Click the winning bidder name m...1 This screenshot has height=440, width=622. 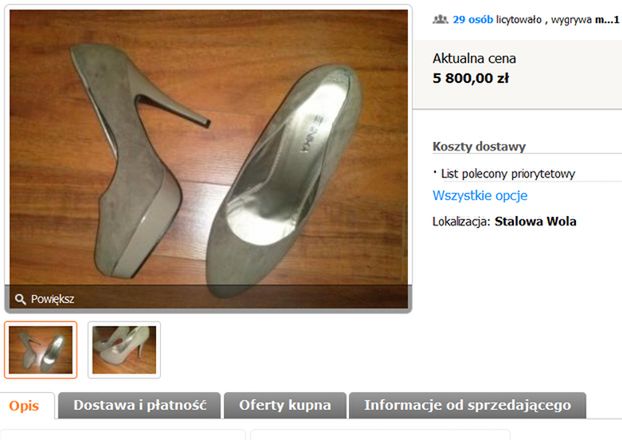[x=607, y=19]
